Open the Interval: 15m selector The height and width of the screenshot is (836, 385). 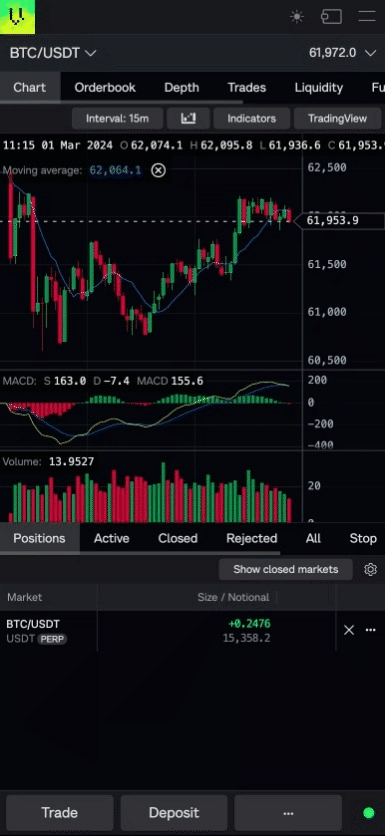point(117,118)
